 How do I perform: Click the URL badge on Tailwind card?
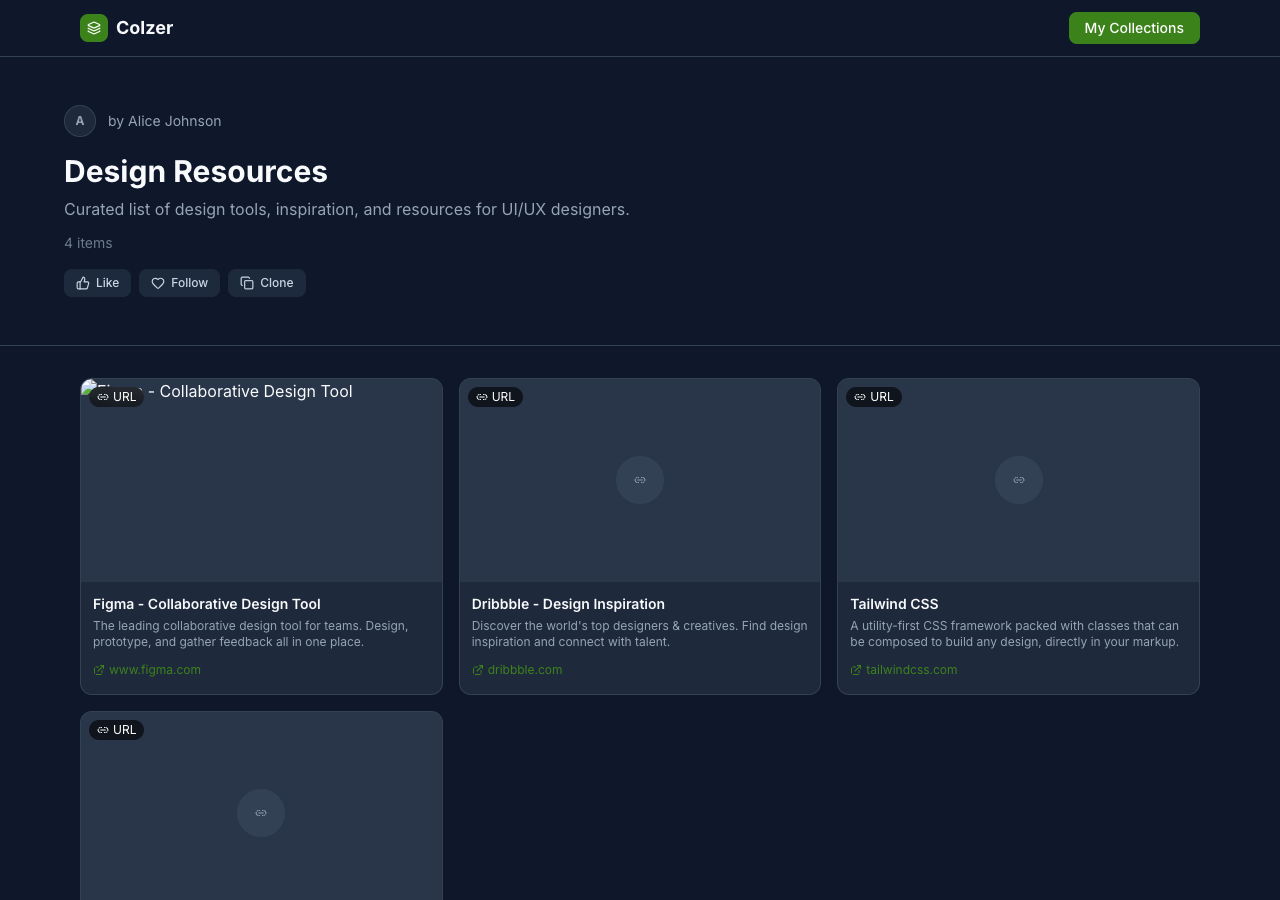[873, 397]
